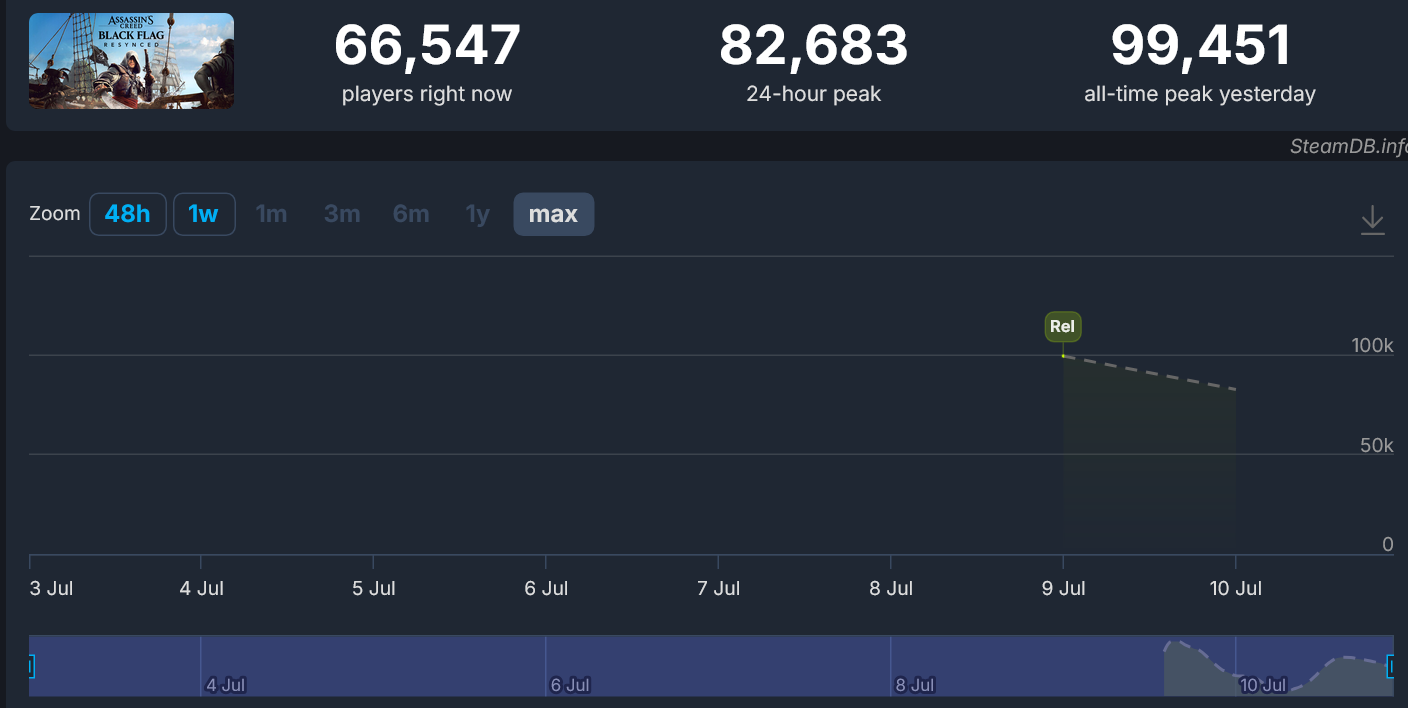This screenshot has width=1408, height=708.
Task: Select the 1w zoom range
Action: 204,214
